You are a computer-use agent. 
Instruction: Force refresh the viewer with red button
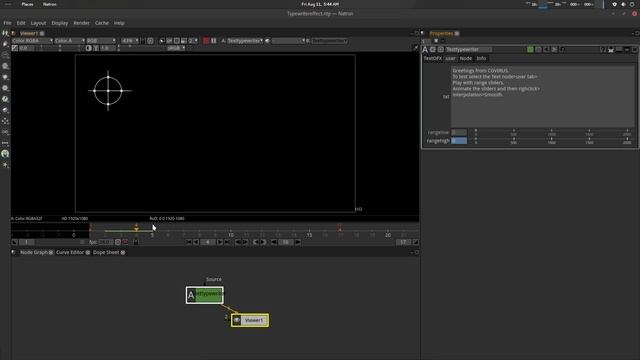206,41
